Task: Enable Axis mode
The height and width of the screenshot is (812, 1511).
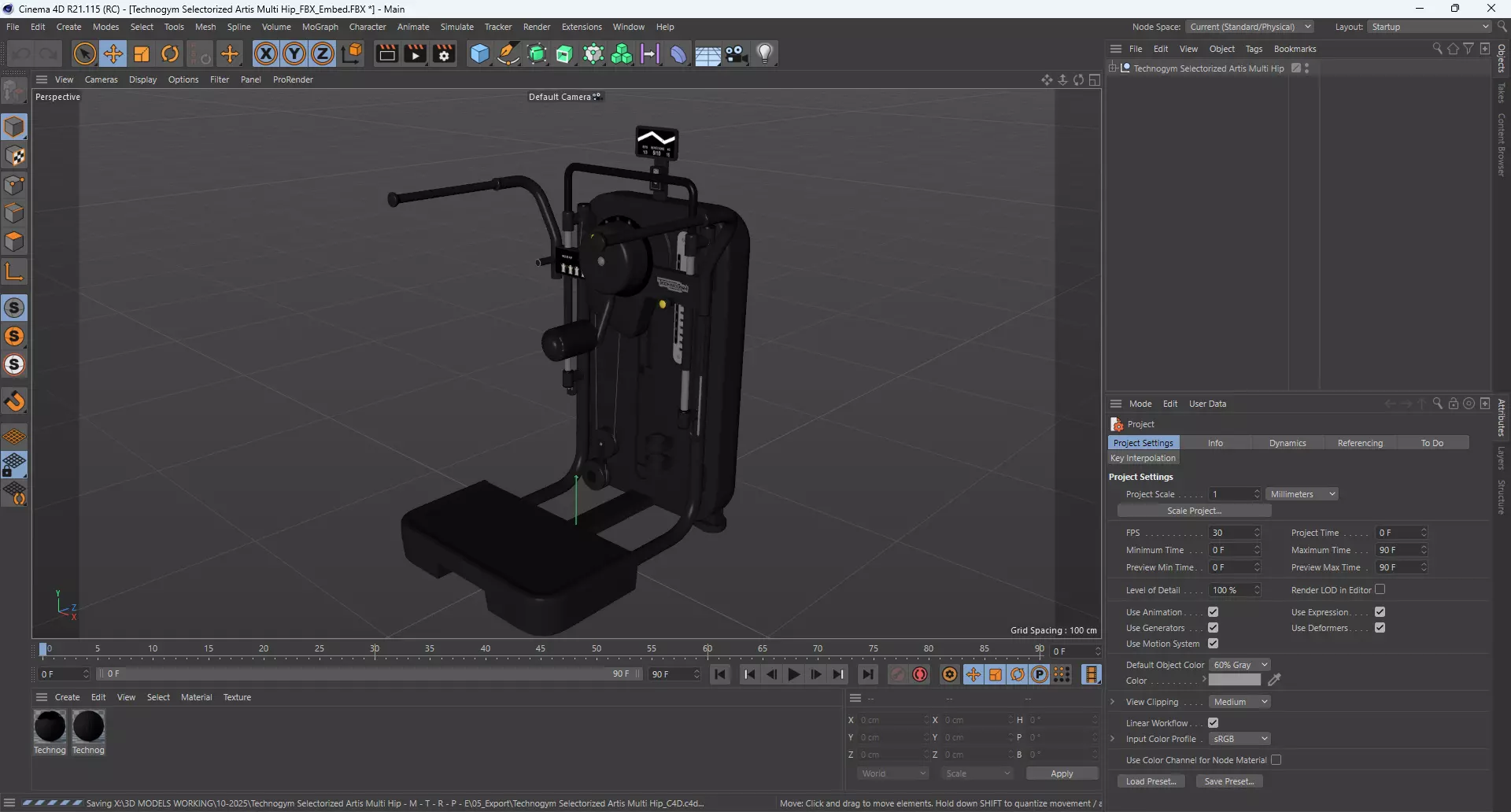Action: 14,272
